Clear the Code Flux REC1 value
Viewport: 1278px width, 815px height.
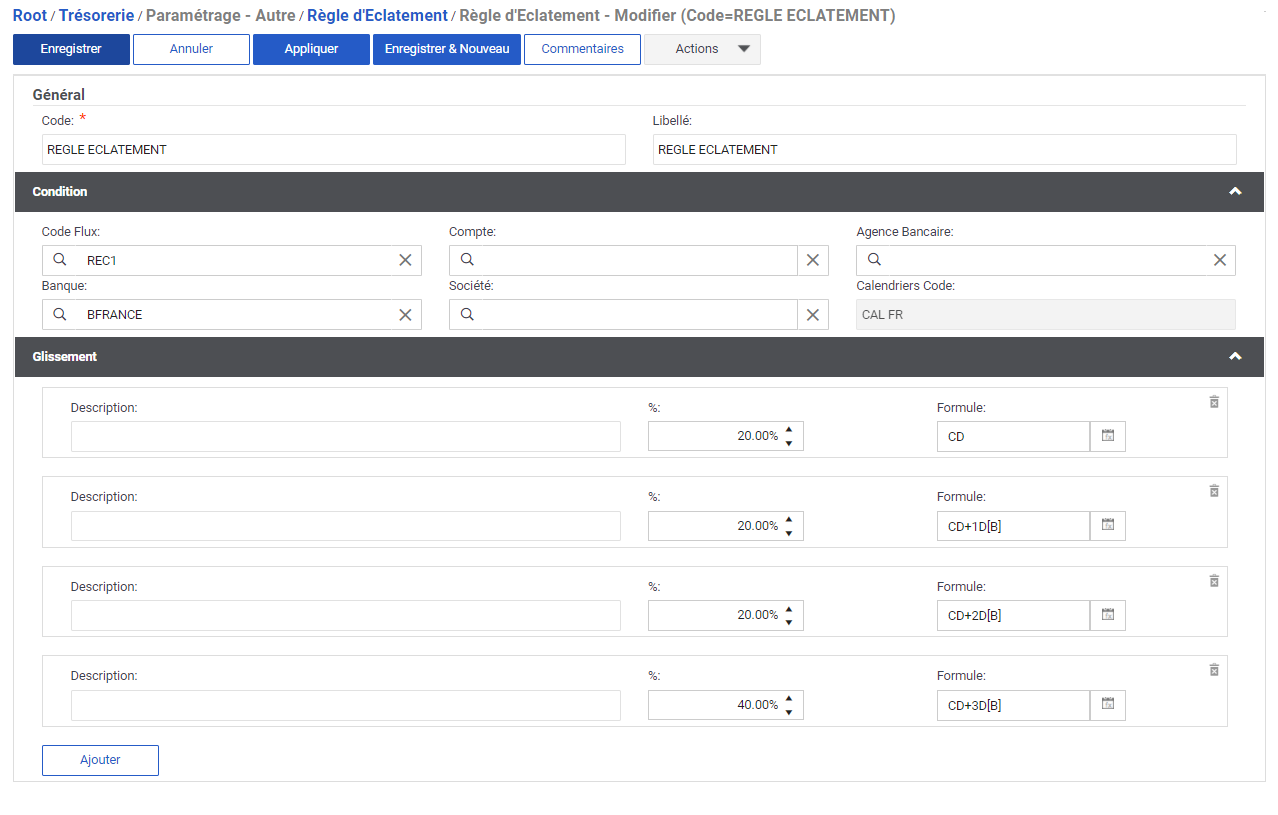pyautogui.click(x=405, y=260)
